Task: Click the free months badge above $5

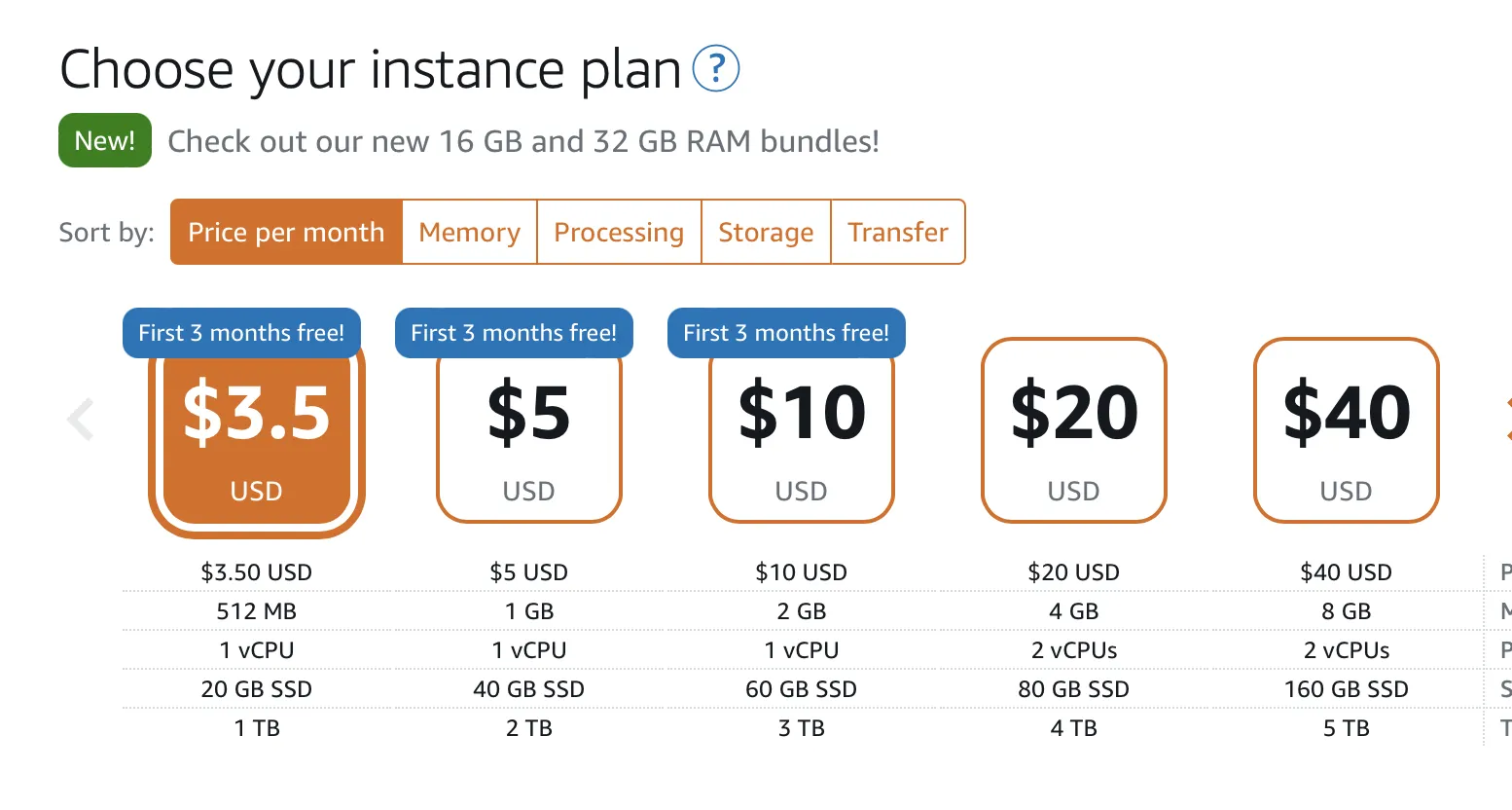Action: [514, 333]
